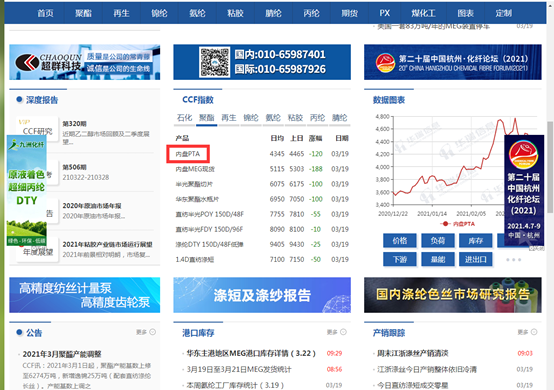Screen dimensions: 554x390
Task: Open the 半光聚酯切片 index entry
Action: (x=262, y=184)
